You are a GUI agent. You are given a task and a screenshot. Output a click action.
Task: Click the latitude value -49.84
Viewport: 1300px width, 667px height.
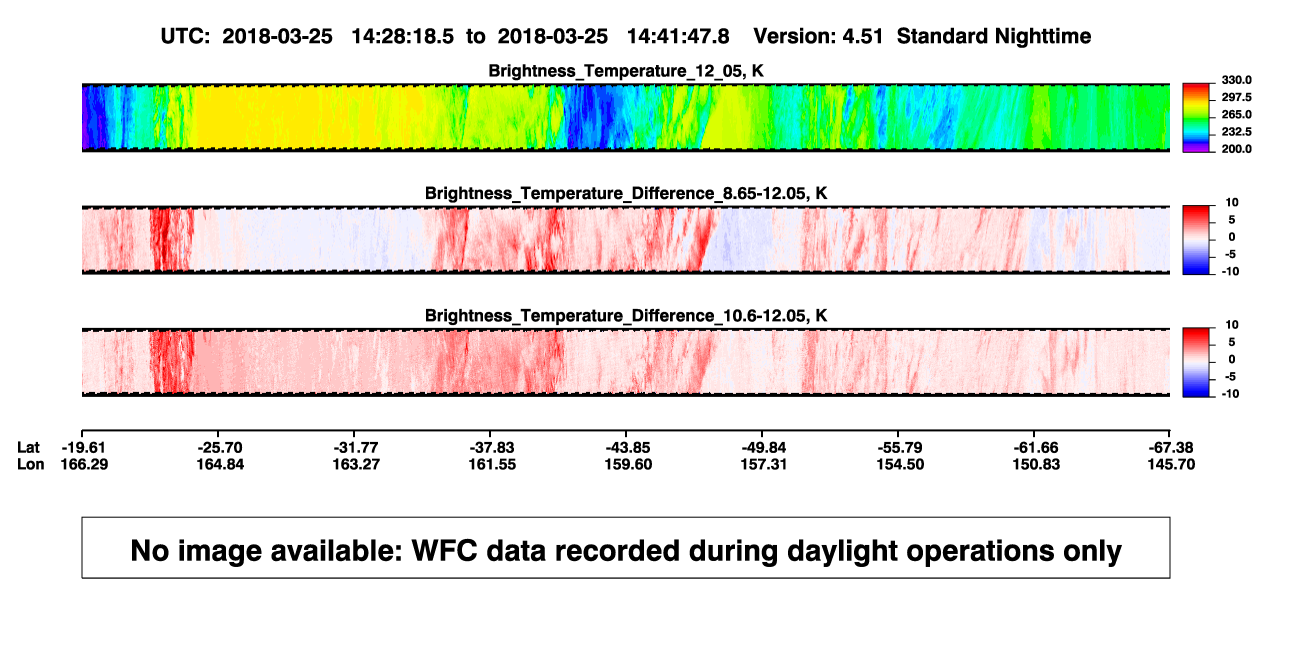coord(762,447)
